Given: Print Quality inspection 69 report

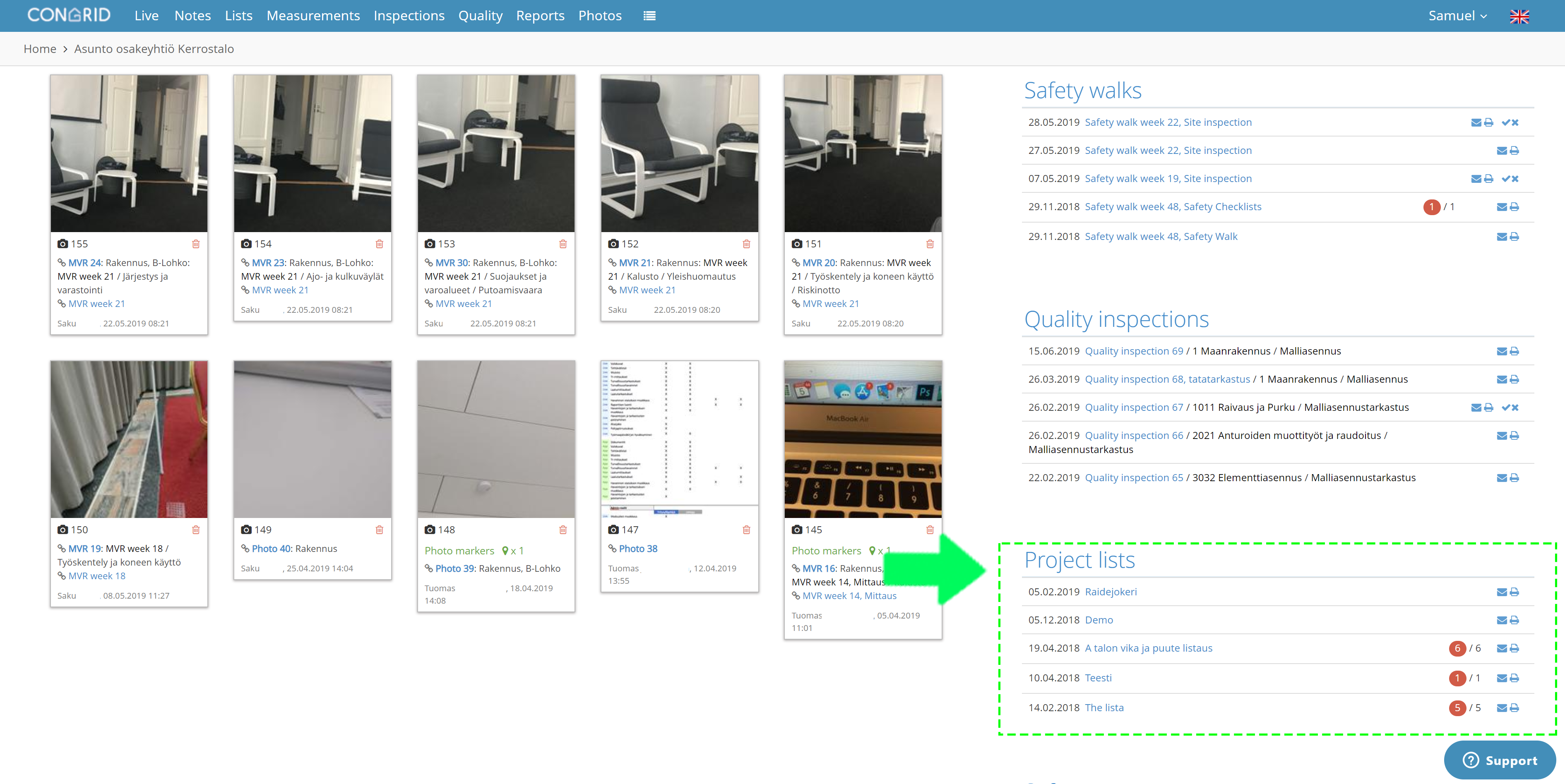Looking at the screenshot, I should coord(1514,351).
